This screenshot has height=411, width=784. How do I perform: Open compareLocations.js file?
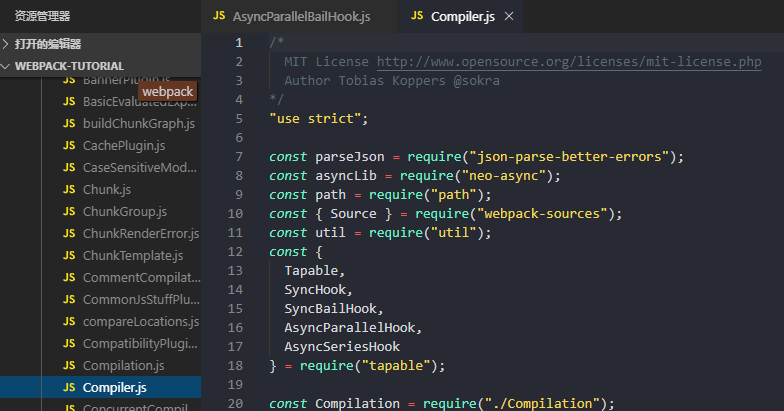[x=141, y=322]
